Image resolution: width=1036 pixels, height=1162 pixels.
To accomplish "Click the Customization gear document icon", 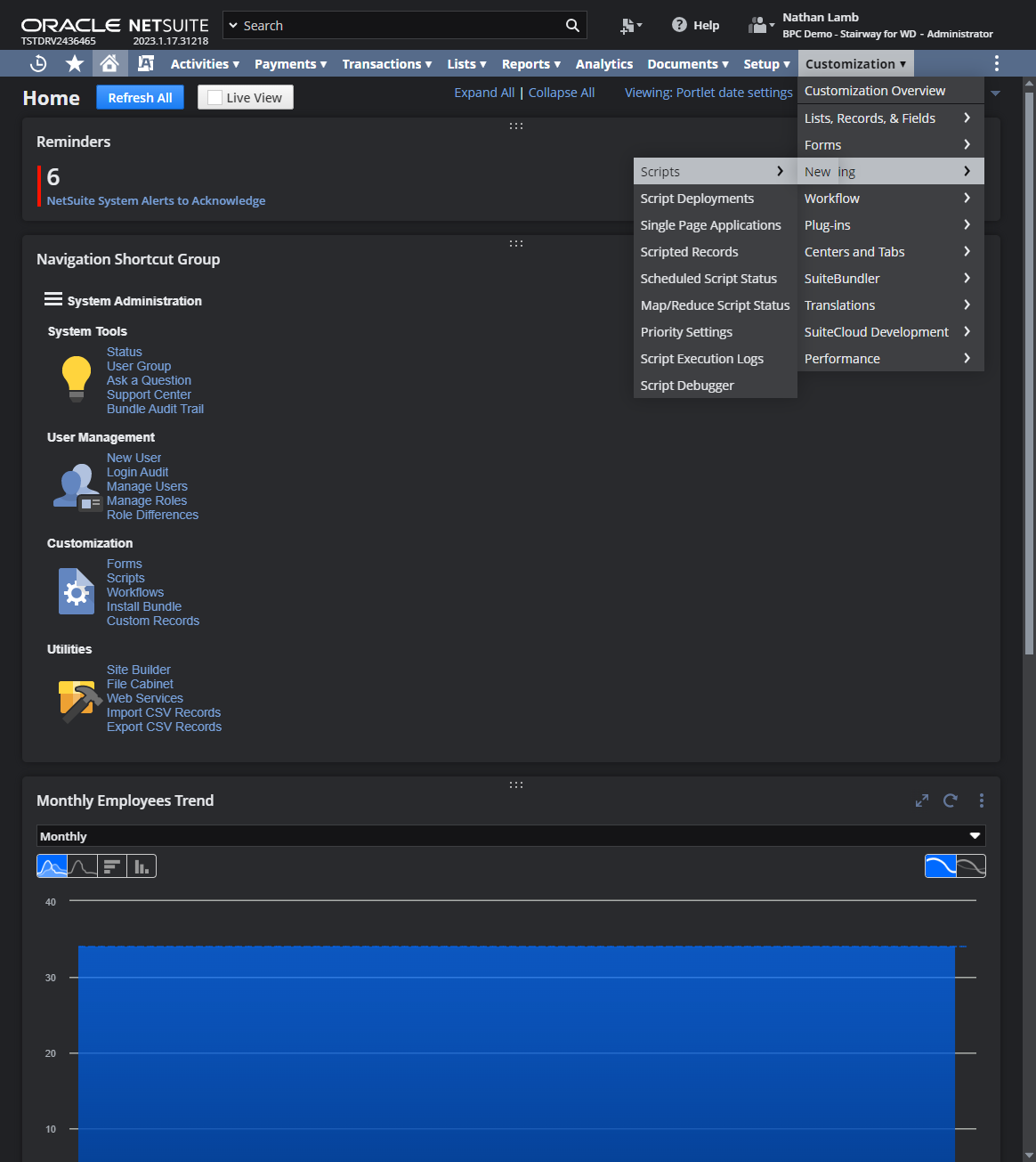I will point(77,591).
